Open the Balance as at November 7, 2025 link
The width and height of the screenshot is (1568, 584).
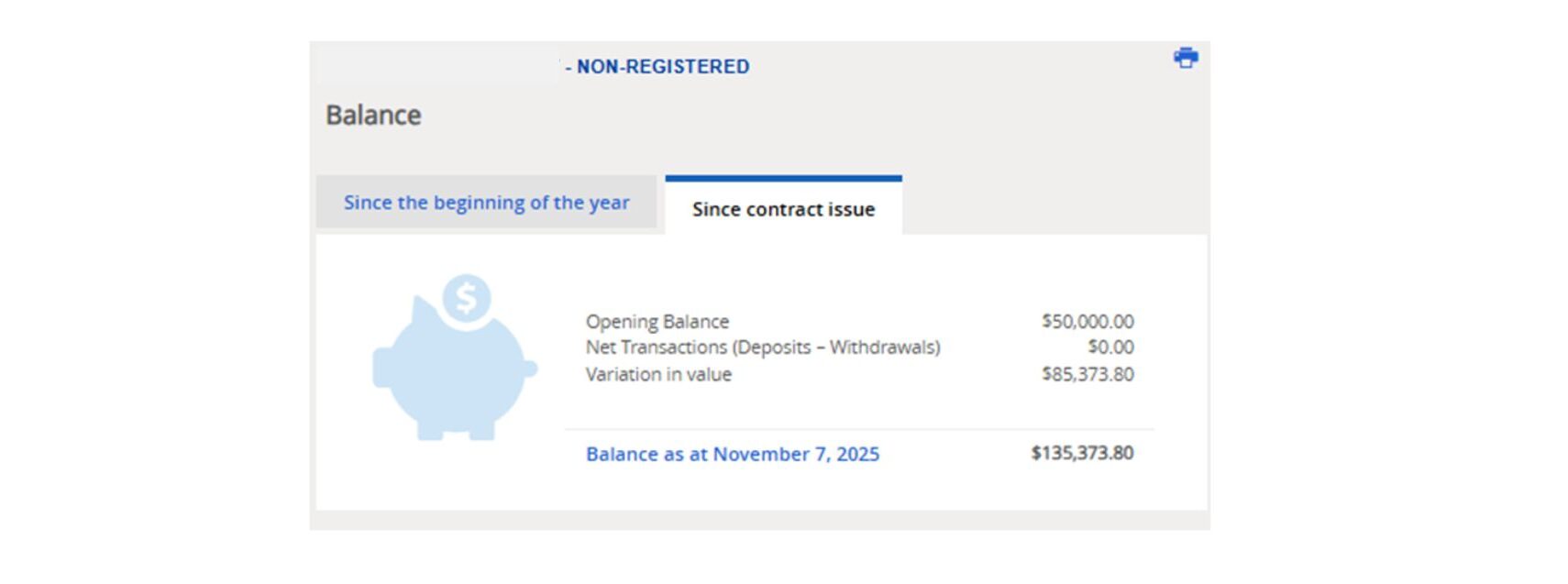click(x=732, y=454)
